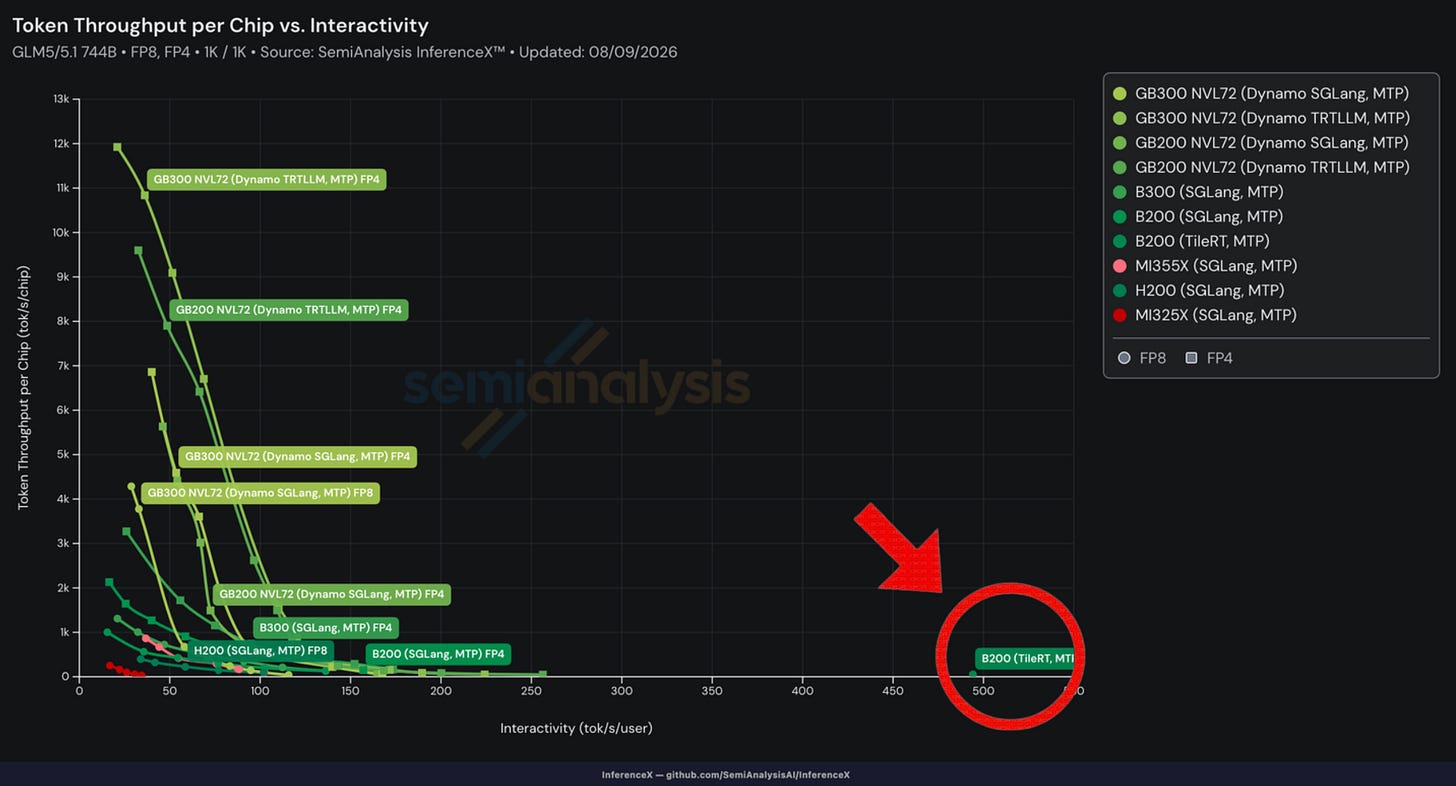Click chart label GB200 NVL72 (Dynamo TRTLLM, MTP) FP4

[x=289, y=310]
